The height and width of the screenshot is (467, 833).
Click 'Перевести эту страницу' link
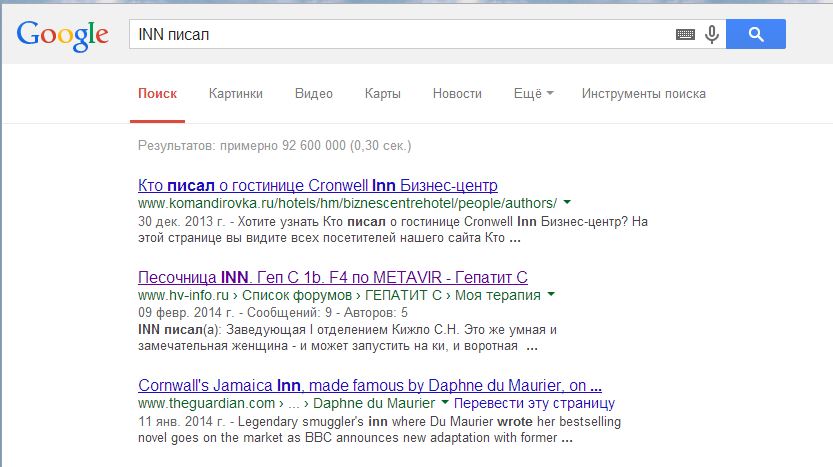[534, 403]
